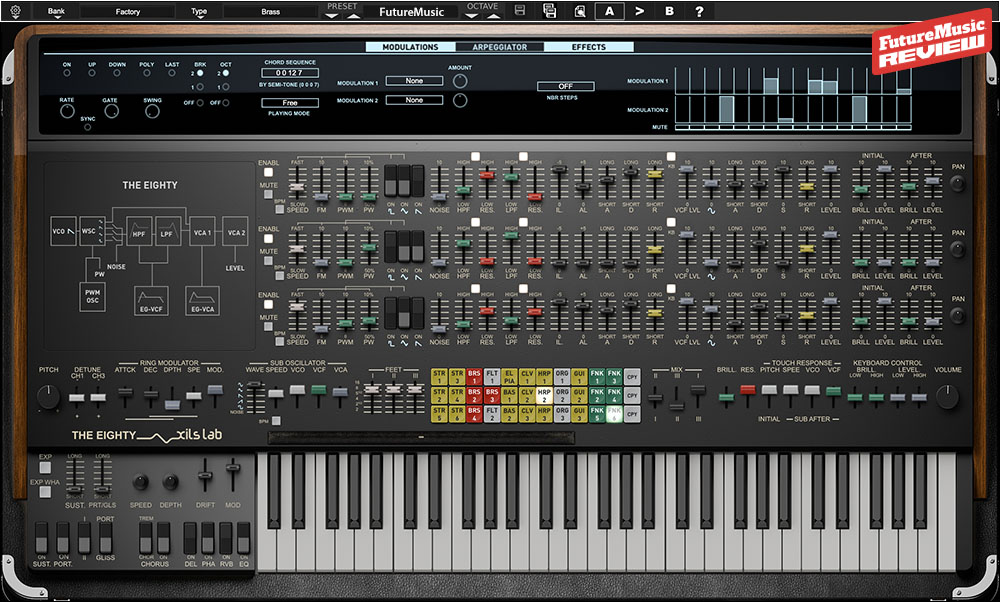Switch to the MODULATIONS tab
Screen dimensions: 1000x602
(x=410, y=47)
